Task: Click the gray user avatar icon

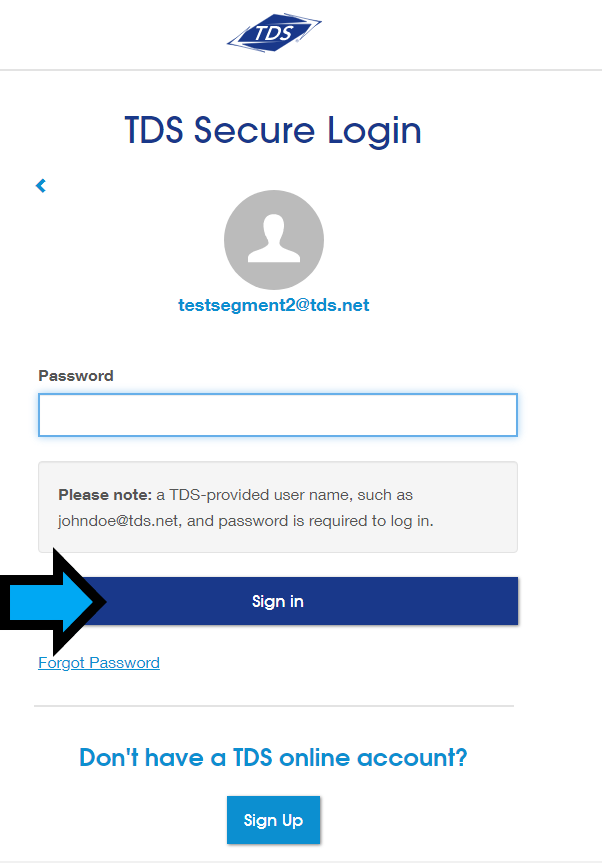Action: click(x=273, y=239)
